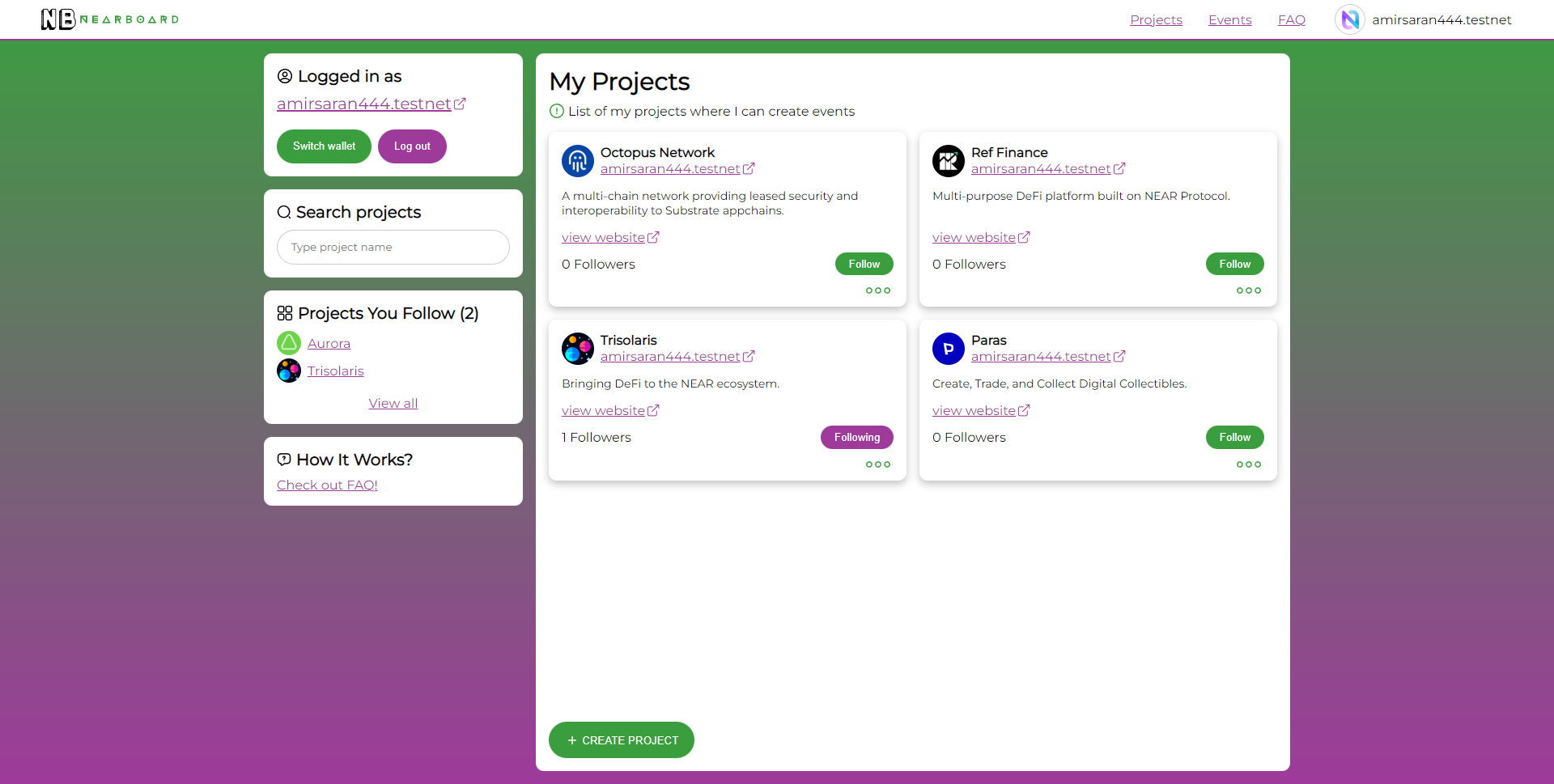Click the Ref Finance project title
The image size is (1554, 784).
(x=1009, y=152)
